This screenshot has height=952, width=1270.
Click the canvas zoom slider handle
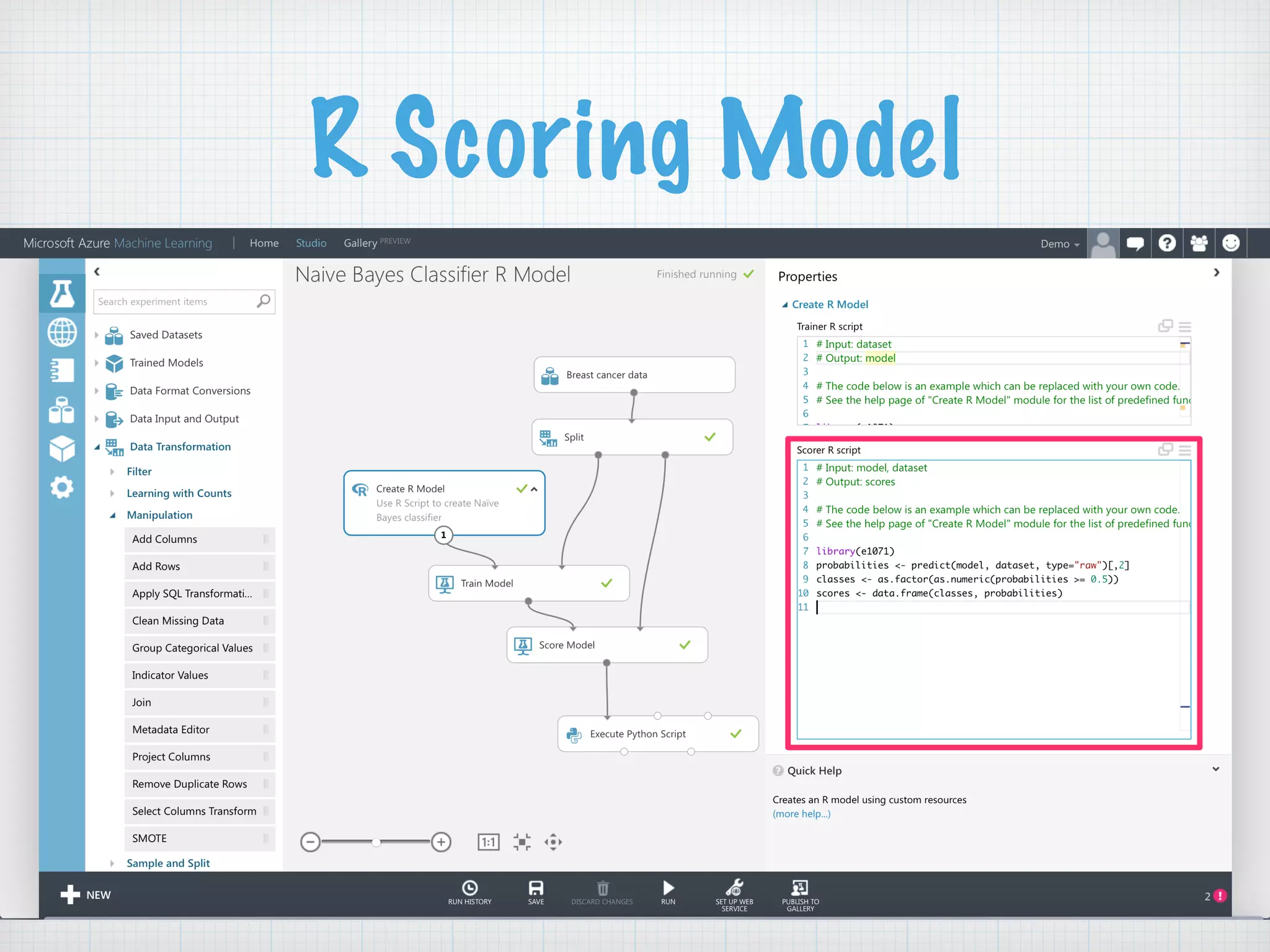coord(376,842)
